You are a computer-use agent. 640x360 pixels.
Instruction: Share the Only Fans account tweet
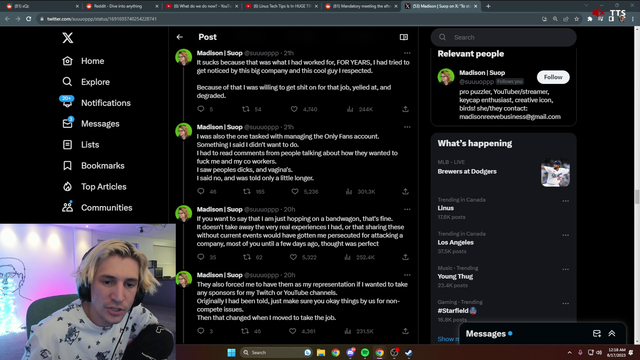[x=405, y=191]
